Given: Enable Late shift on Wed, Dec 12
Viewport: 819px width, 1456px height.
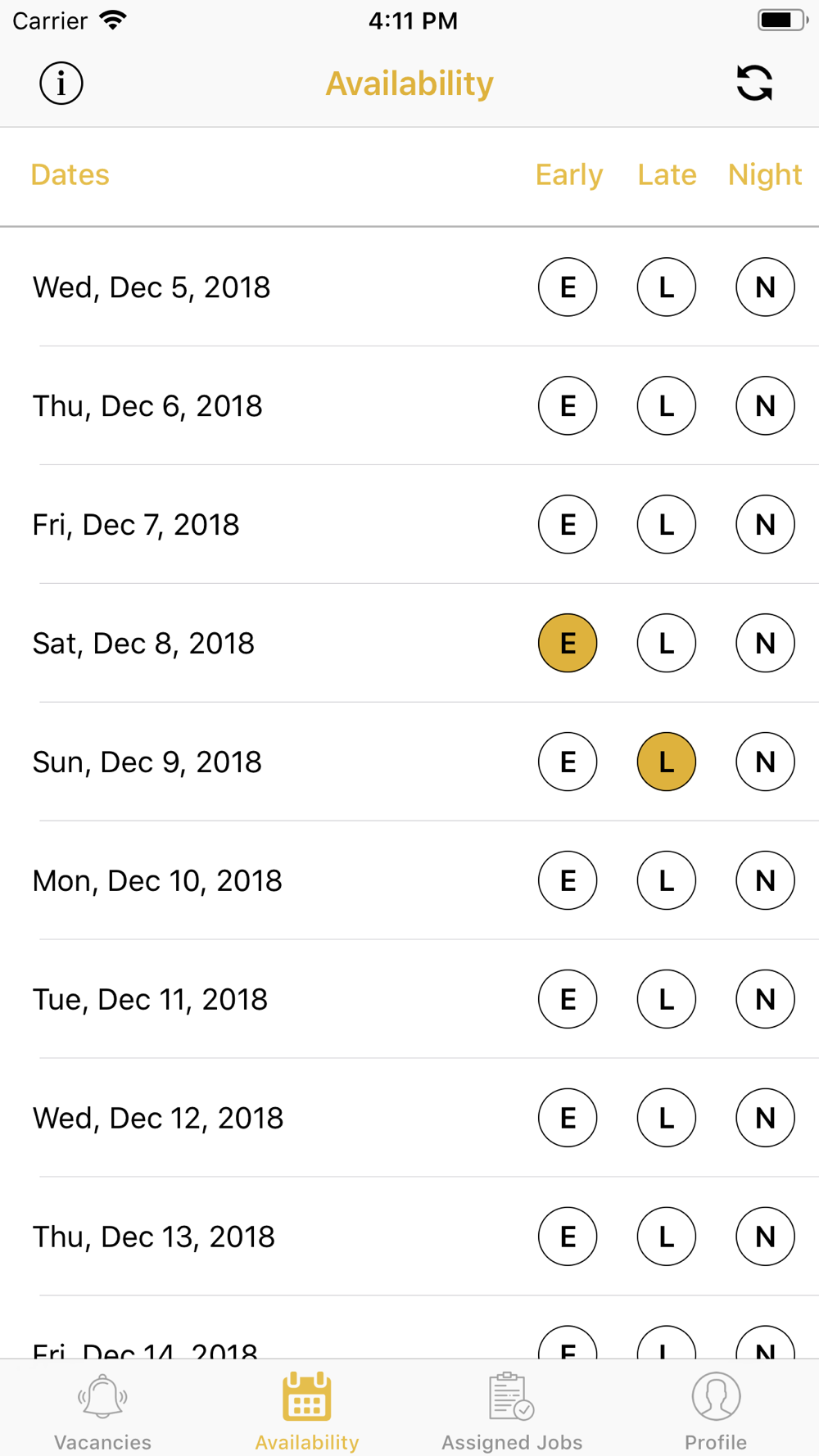Looking at the screenshot, I should point(667,1118).
